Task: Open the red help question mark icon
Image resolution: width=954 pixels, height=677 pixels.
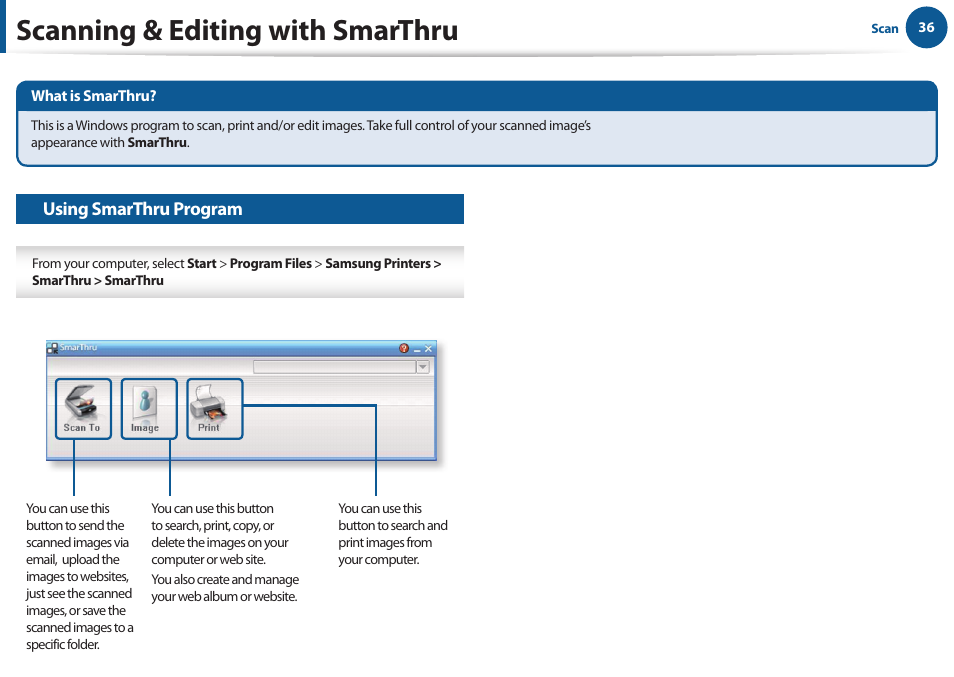Action: tap(404, 348)
